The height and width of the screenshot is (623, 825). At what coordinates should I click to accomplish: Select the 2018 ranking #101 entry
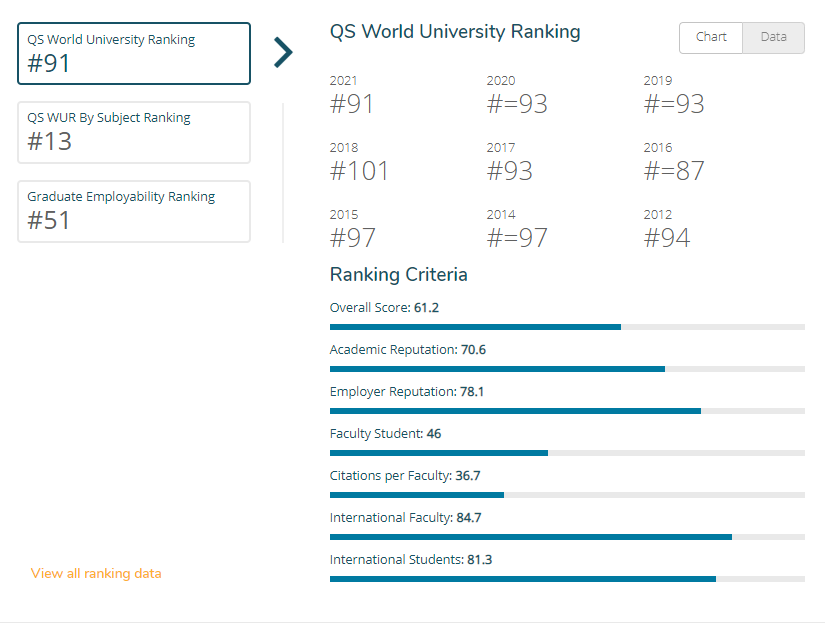point(359,163)
